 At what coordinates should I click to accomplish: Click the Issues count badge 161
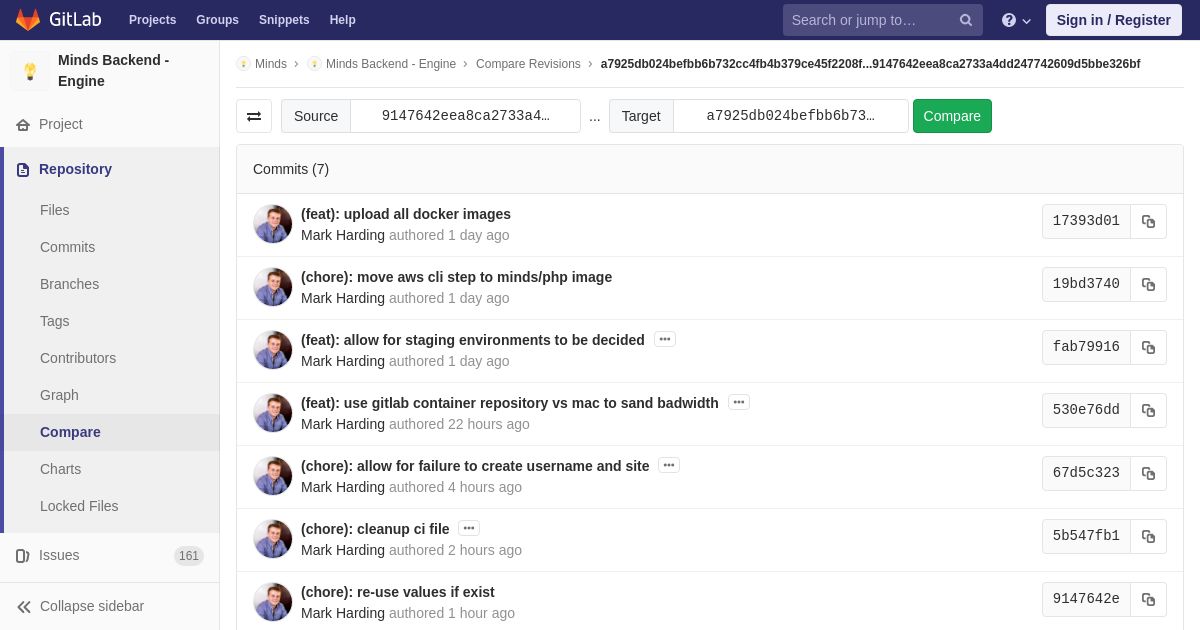tap(189, 556)
